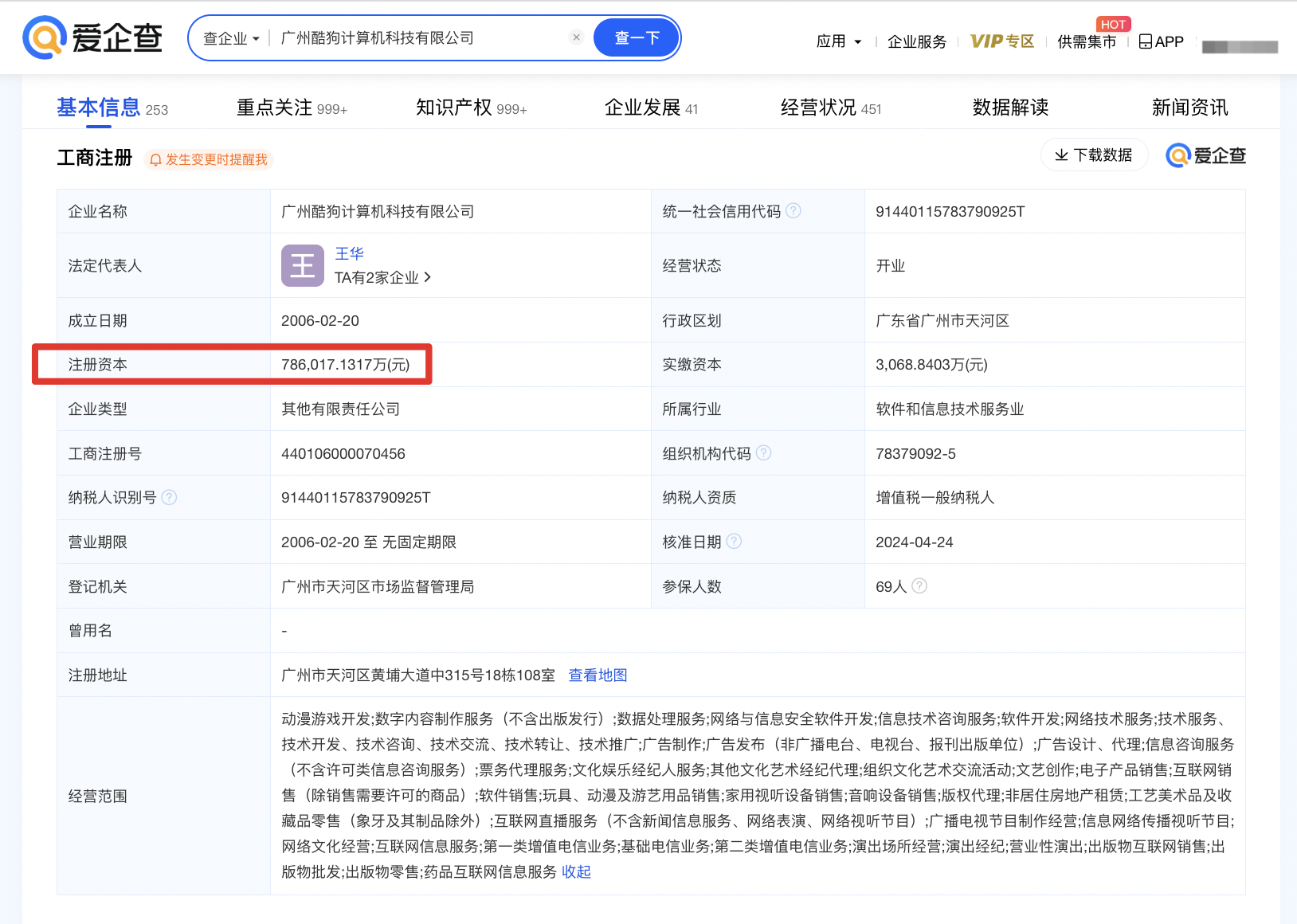The height and width of the screenshot is (924, 1297).
Task: Click the VIP专区 icon
Action: click(1001, 41)
